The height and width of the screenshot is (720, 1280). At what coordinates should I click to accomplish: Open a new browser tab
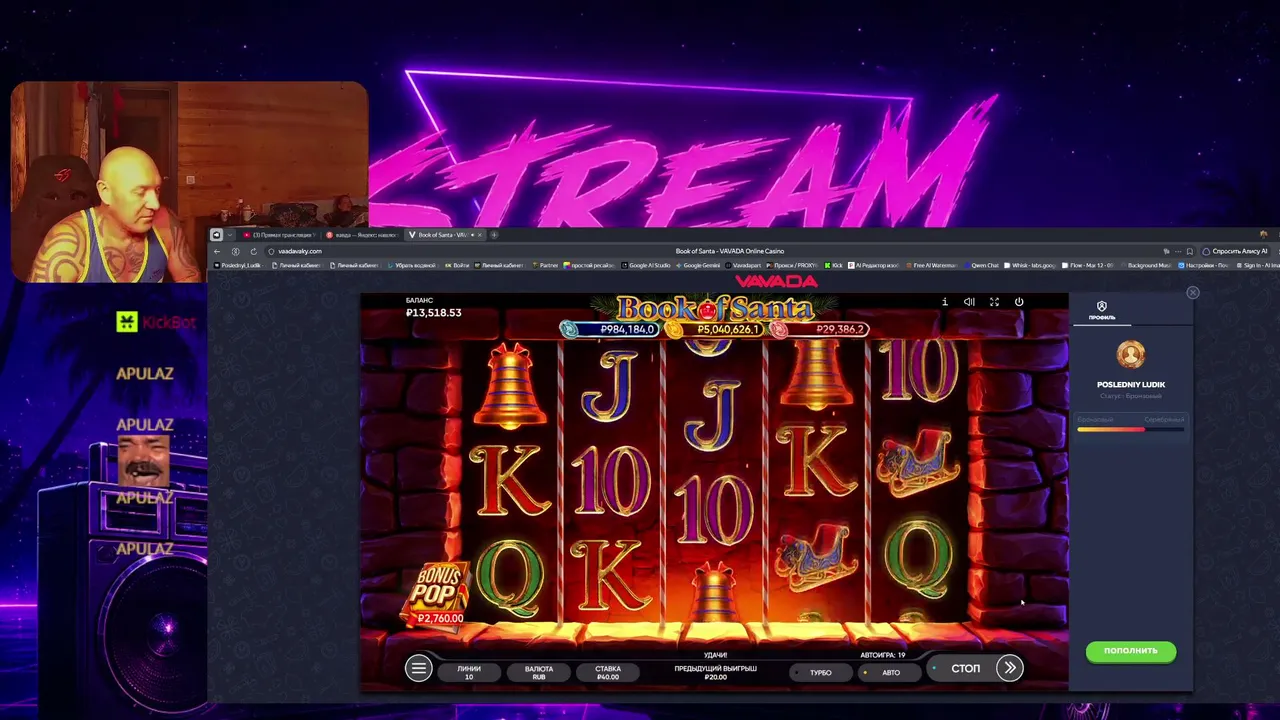pos(494,235)
